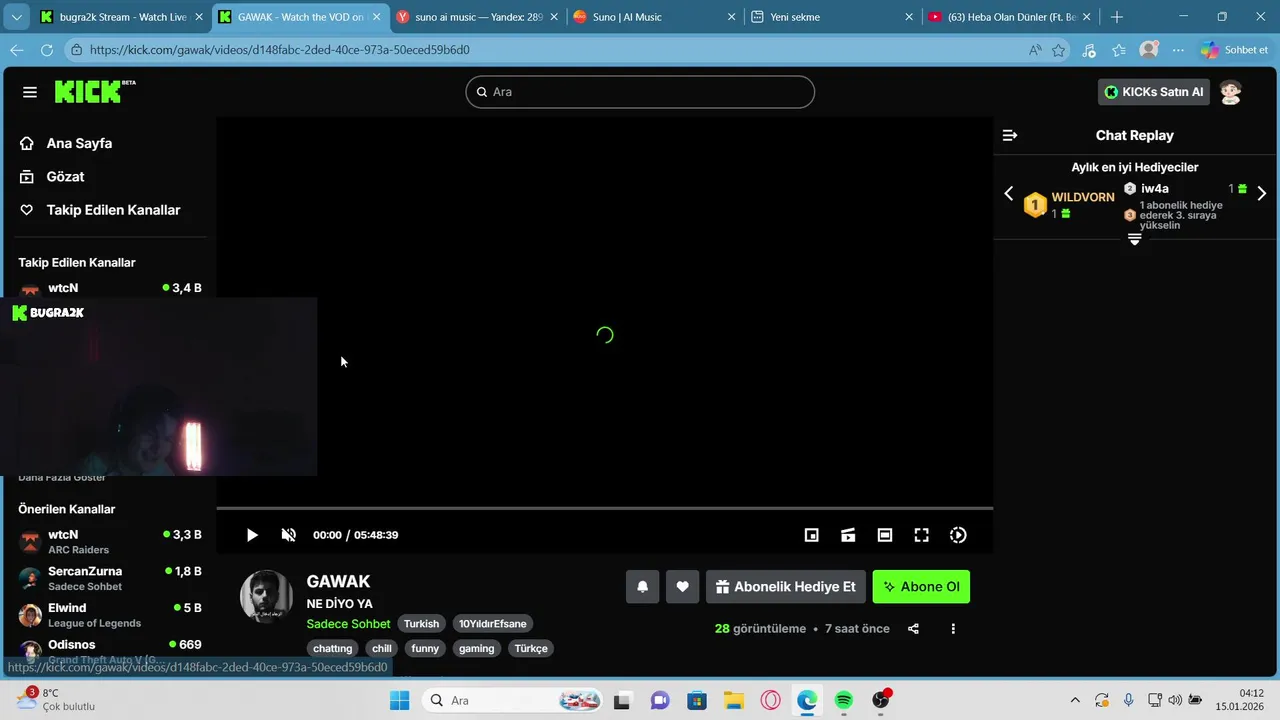
Task: Click Abonelik Hediye Et button
Action: pyautogui.click(x=786, y=587)
